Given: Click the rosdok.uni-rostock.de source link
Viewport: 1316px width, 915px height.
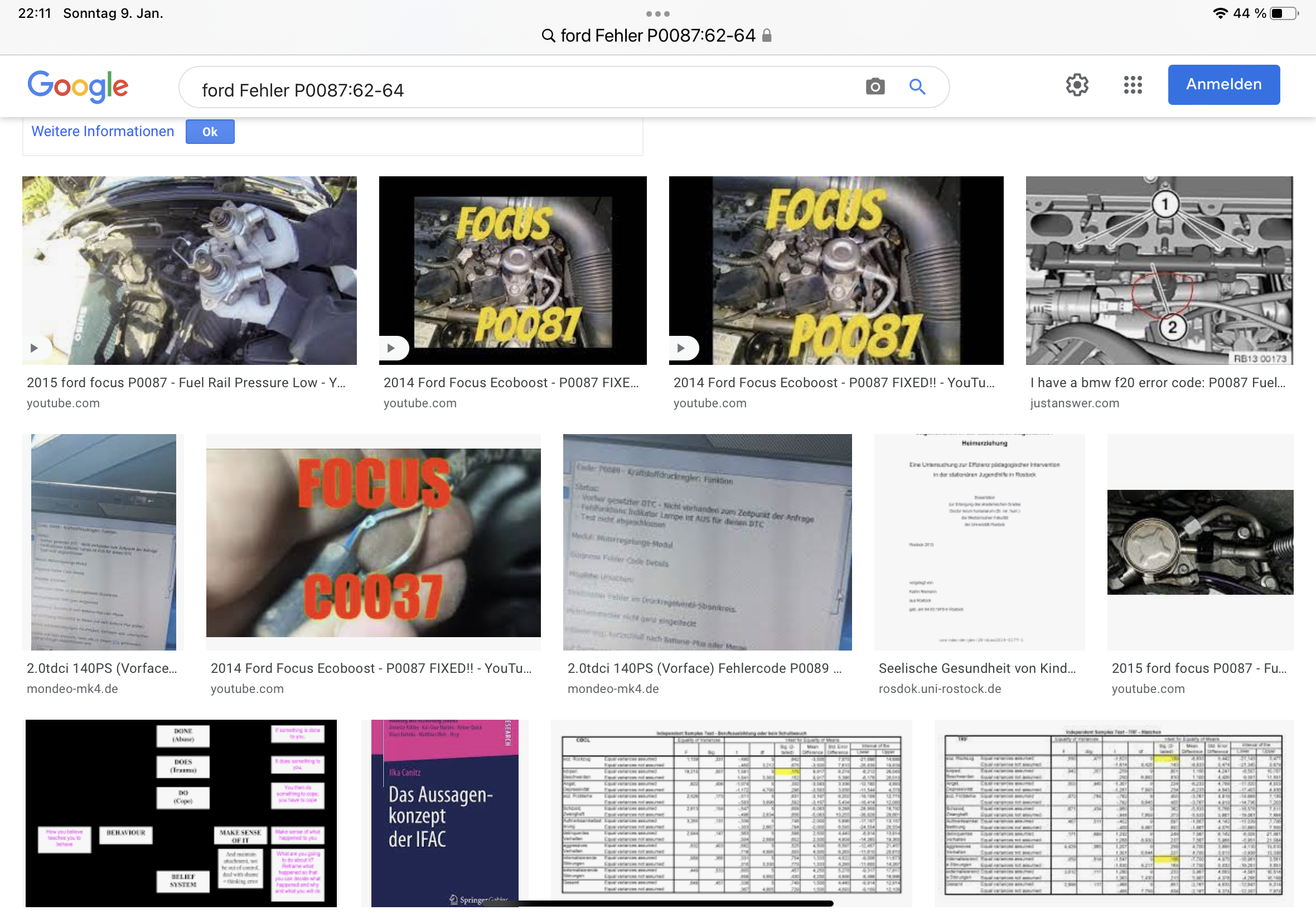Looking at the screenshot, I should tap(940, 688).
